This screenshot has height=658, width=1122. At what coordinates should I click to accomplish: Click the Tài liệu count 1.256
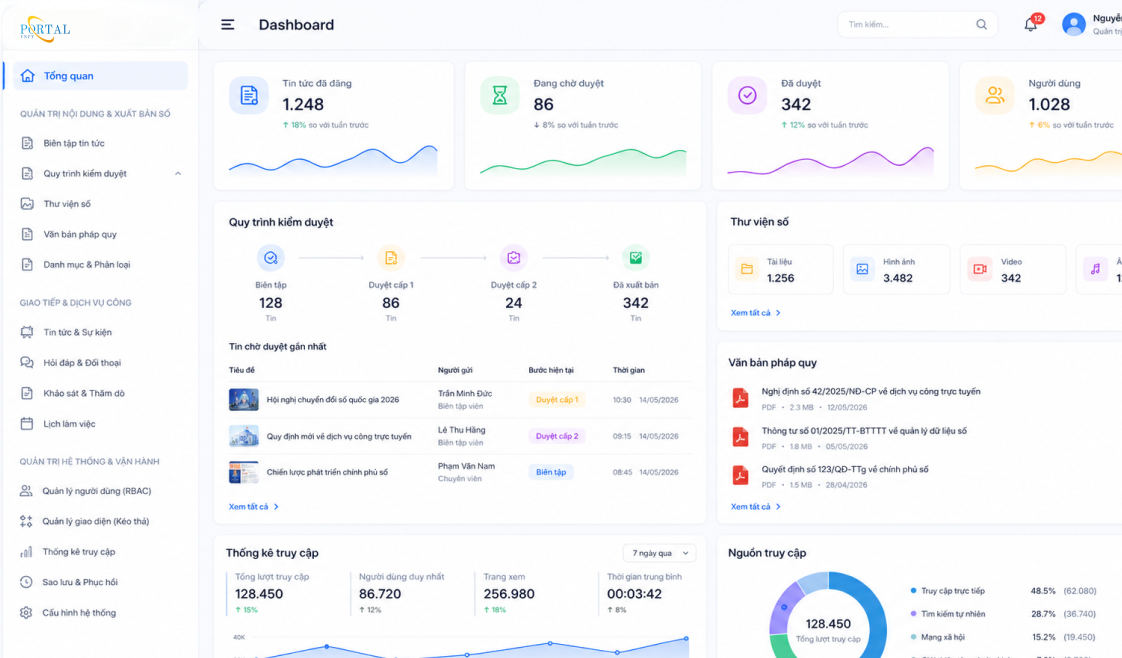(x=781, y=278)
